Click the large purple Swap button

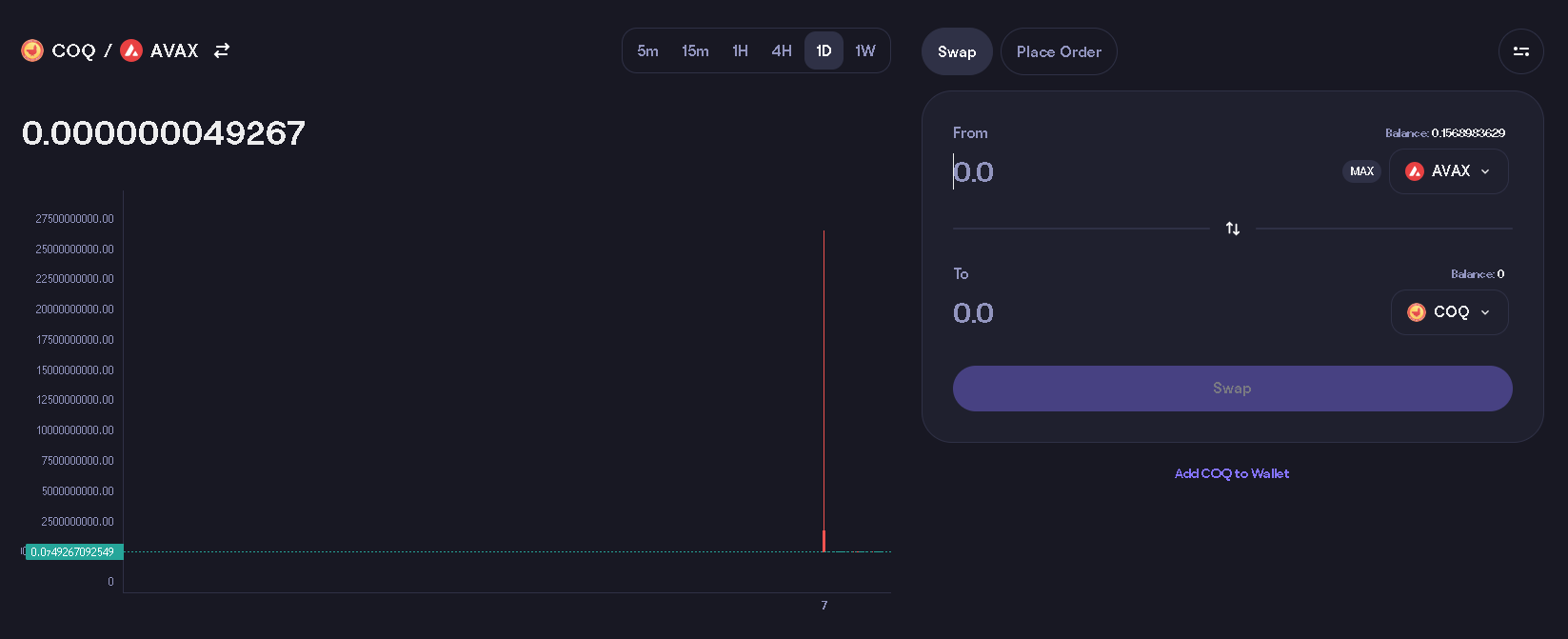(x=1232, y=389)
